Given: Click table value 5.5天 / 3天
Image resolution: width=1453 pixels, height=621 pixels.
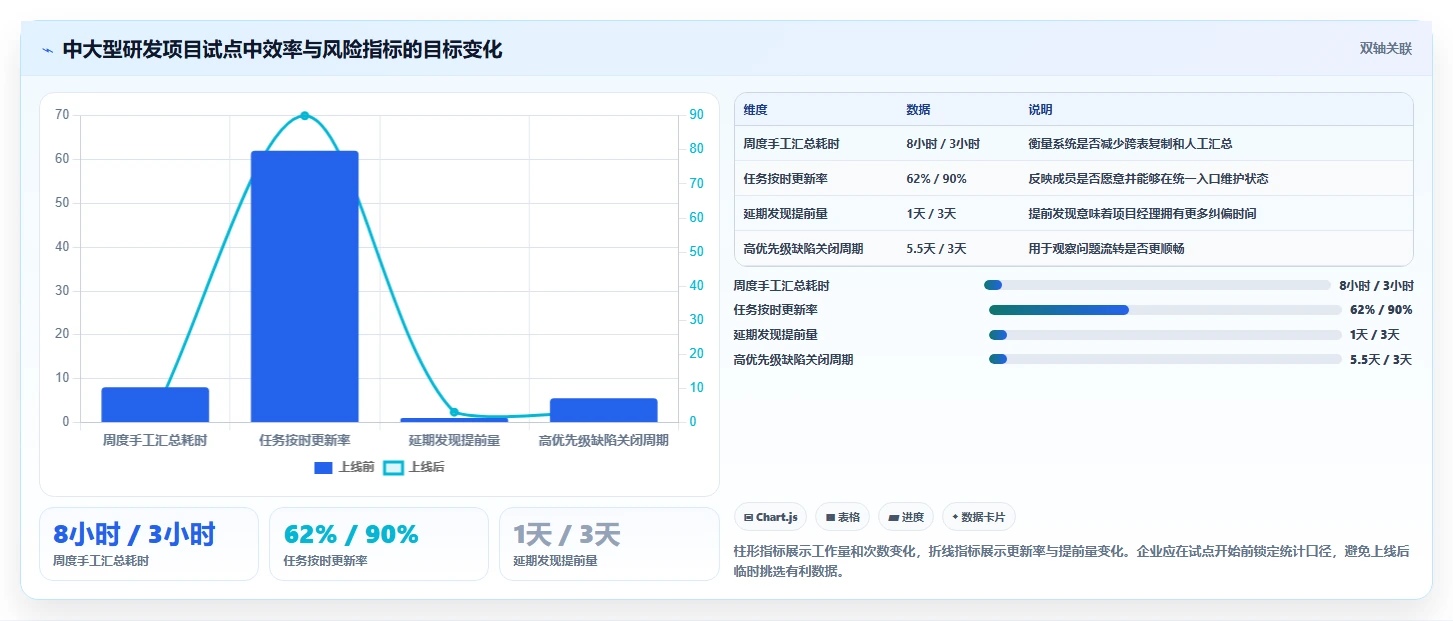Looking at the screenshot, I should (936, 249).
